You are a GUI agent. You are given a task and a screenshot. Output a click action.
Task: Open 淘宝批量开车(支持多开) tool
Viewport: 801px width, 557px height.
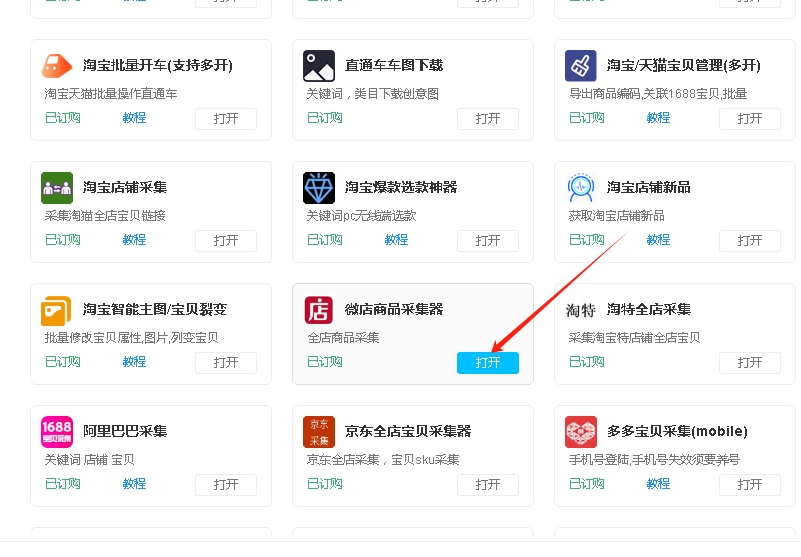pos(226,119)
